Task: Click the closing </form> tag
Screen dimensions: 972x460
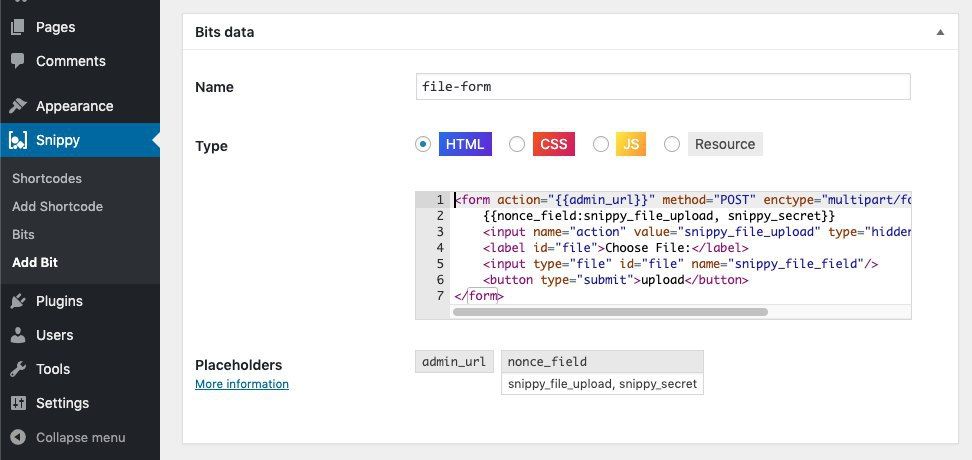Action: [x=479, y=296]
